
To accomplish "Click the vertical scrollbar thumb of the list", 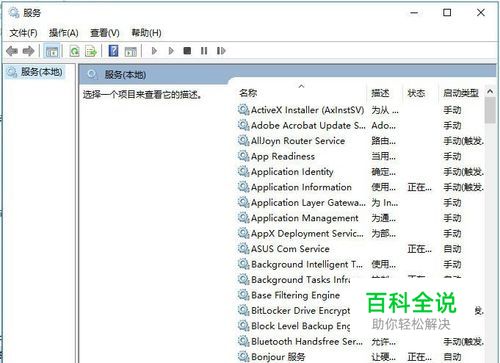I will tap(490, 111).
